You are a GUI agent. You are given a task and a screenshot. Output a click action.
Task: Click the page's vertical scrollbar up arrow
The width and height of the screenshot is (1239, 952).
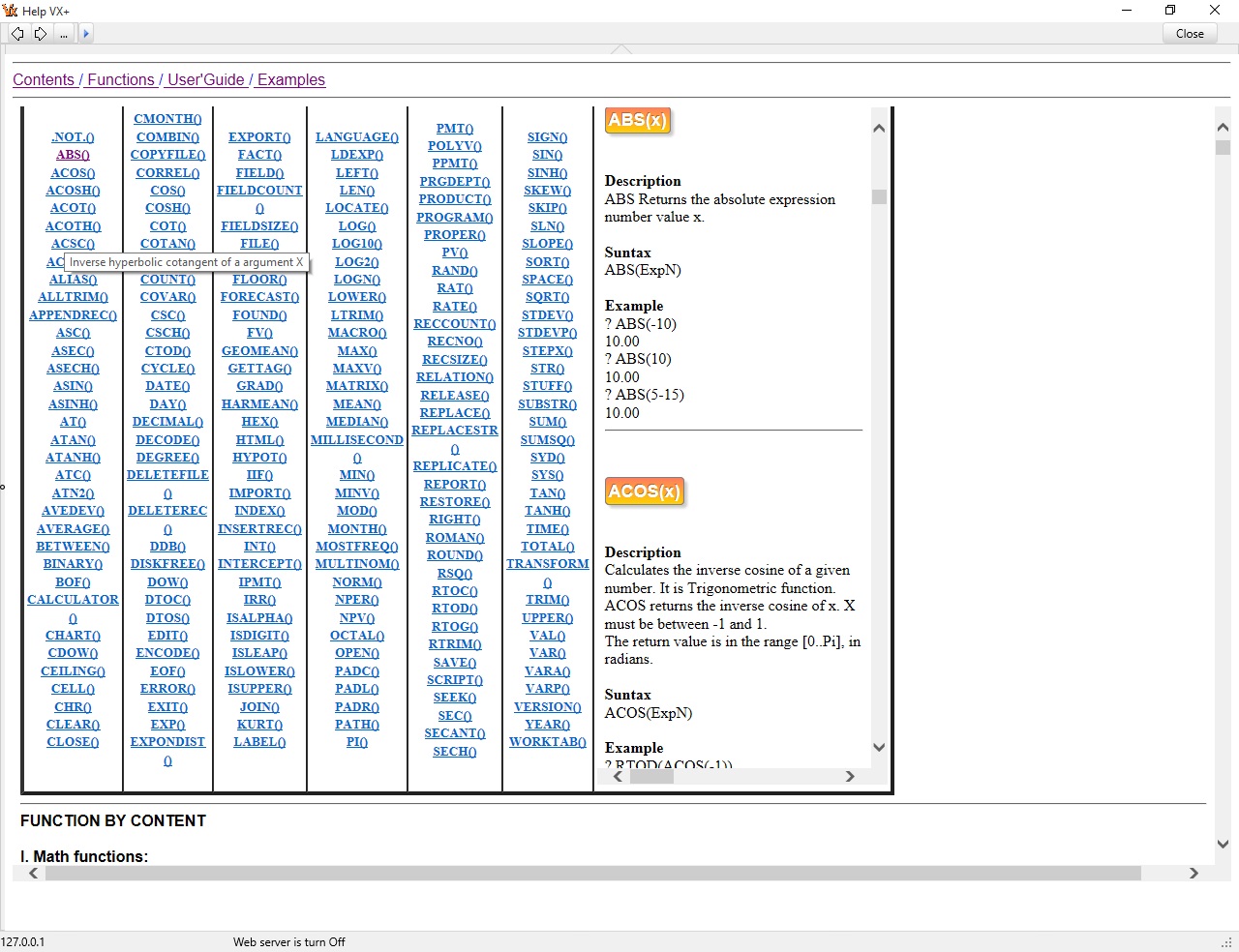(x=1223, y=127)
